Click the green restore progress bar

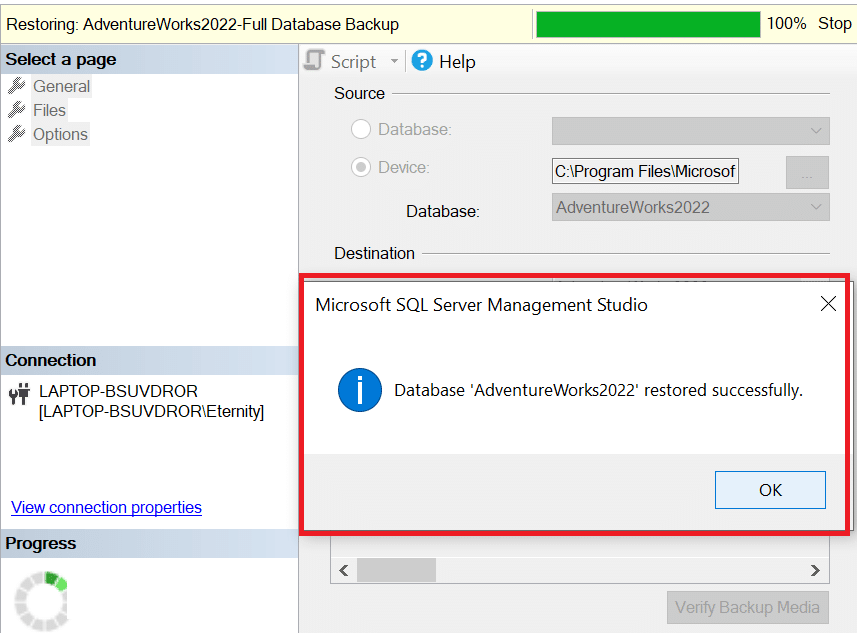tap(648, 24)
